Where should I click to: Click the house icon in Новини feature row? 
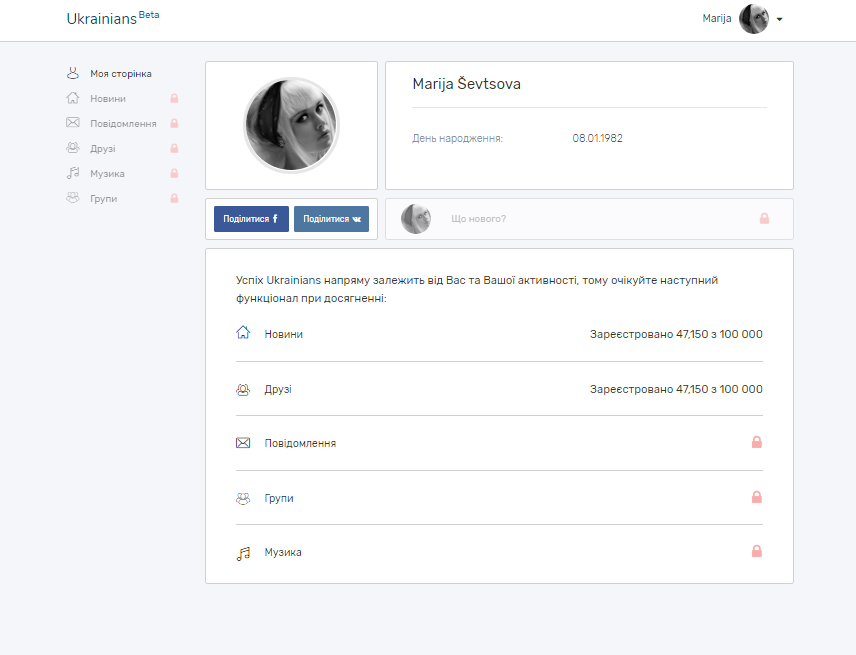(243, 332)
